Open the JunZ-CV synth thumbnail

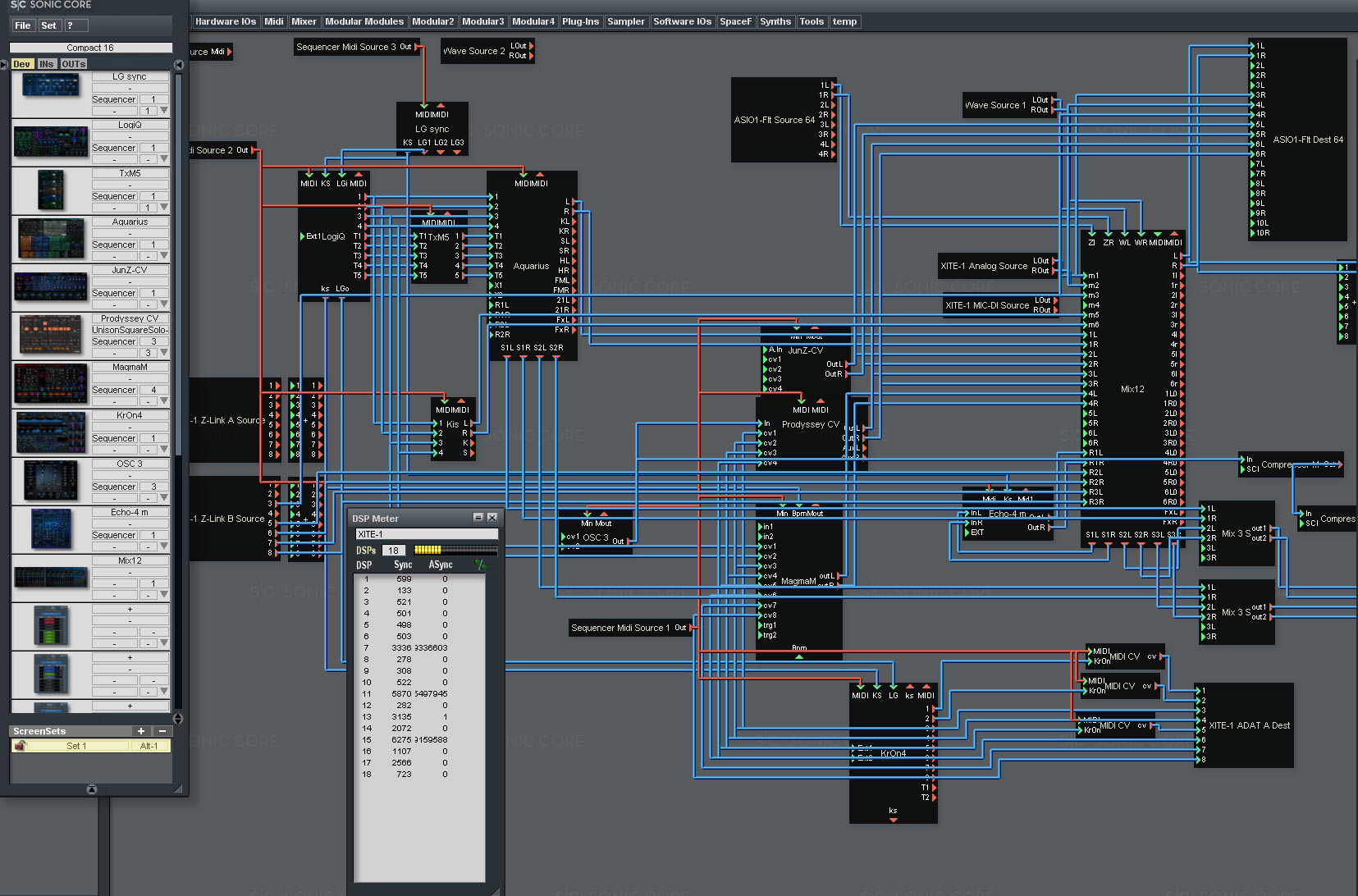(51, 286)
